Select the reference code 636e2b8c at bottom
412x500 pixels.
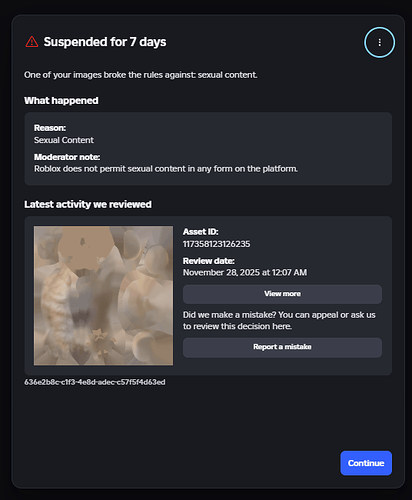(x=95, y=382)
